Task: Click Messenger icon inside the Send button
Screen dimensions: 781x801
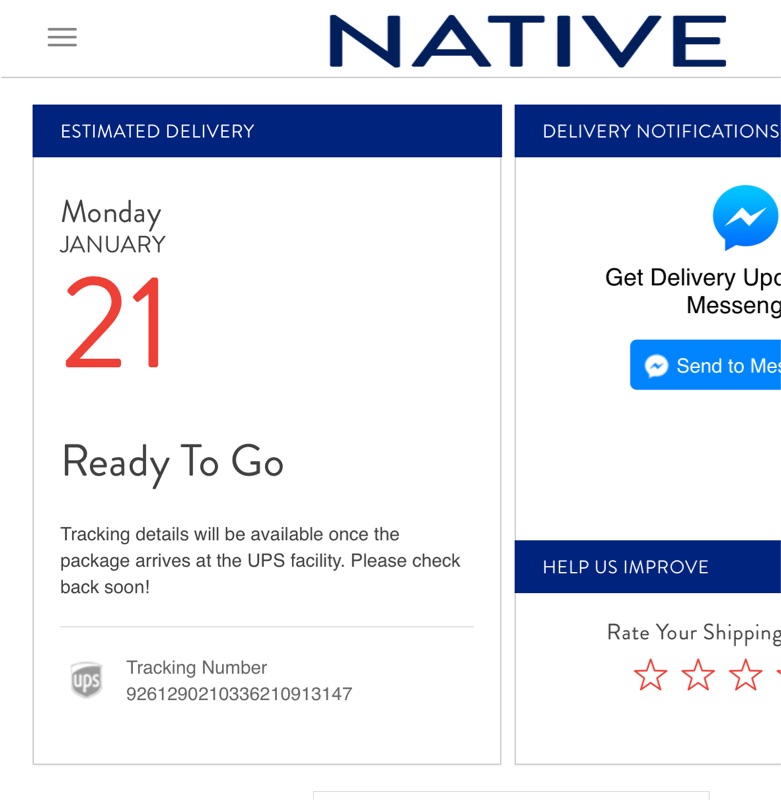Action: (656, 366)
